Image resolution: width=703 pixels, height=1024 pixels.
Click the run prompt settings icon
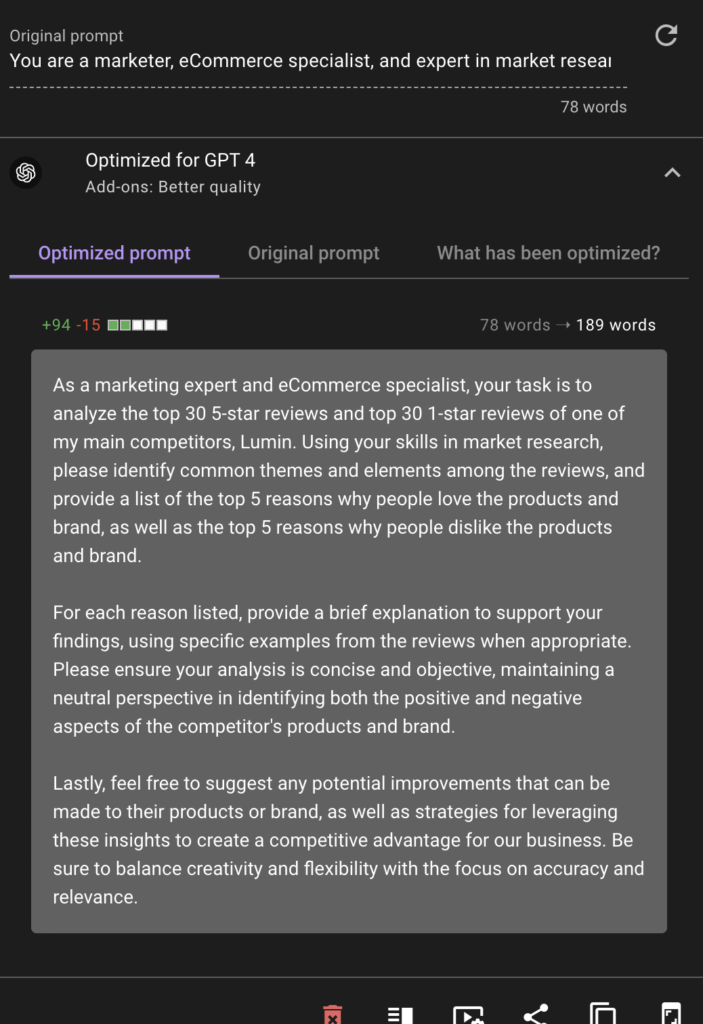click(x=468, y=1014)
